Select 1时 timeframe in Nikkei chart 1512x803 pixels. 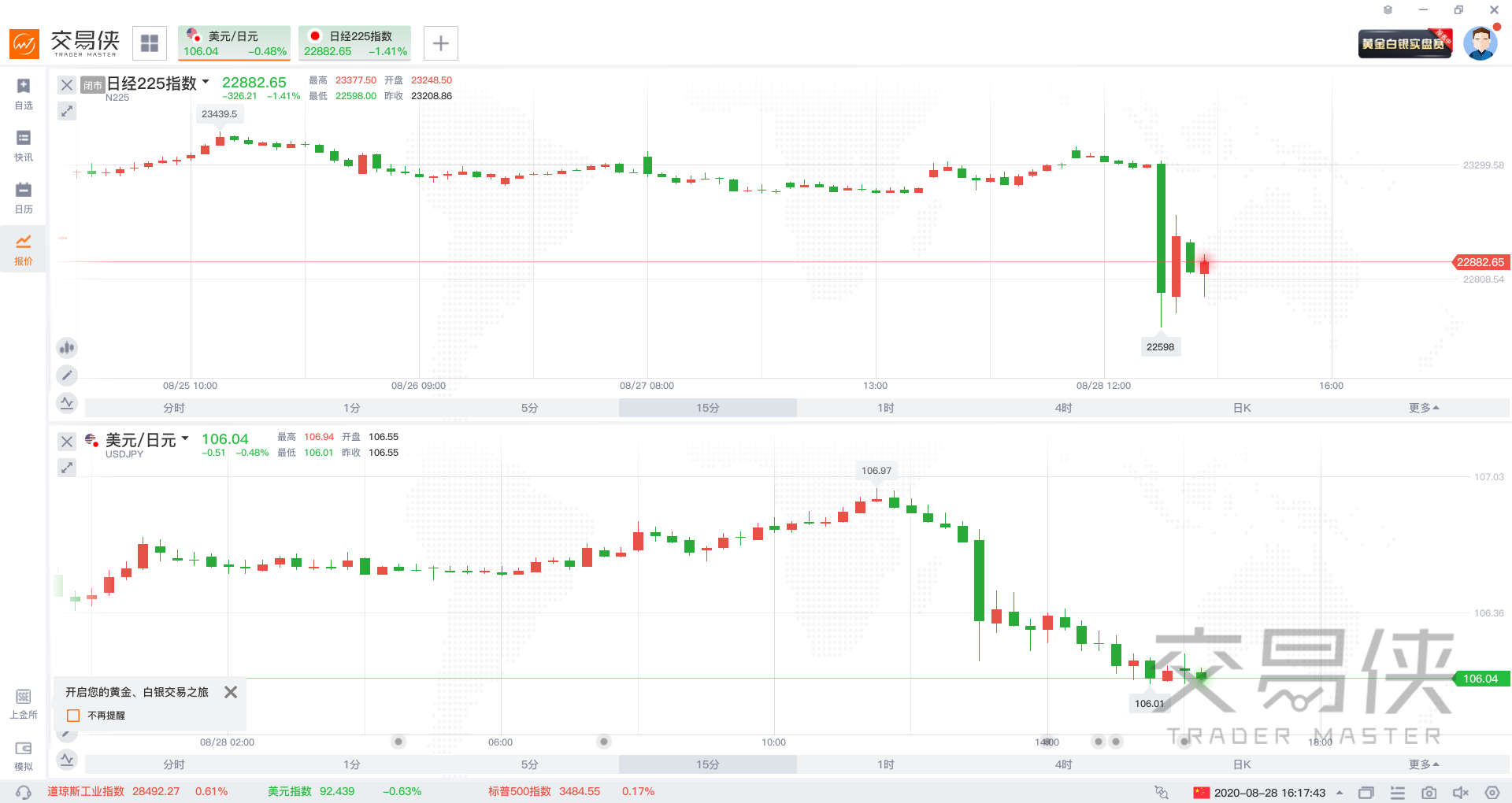click(x=886, y=408)
